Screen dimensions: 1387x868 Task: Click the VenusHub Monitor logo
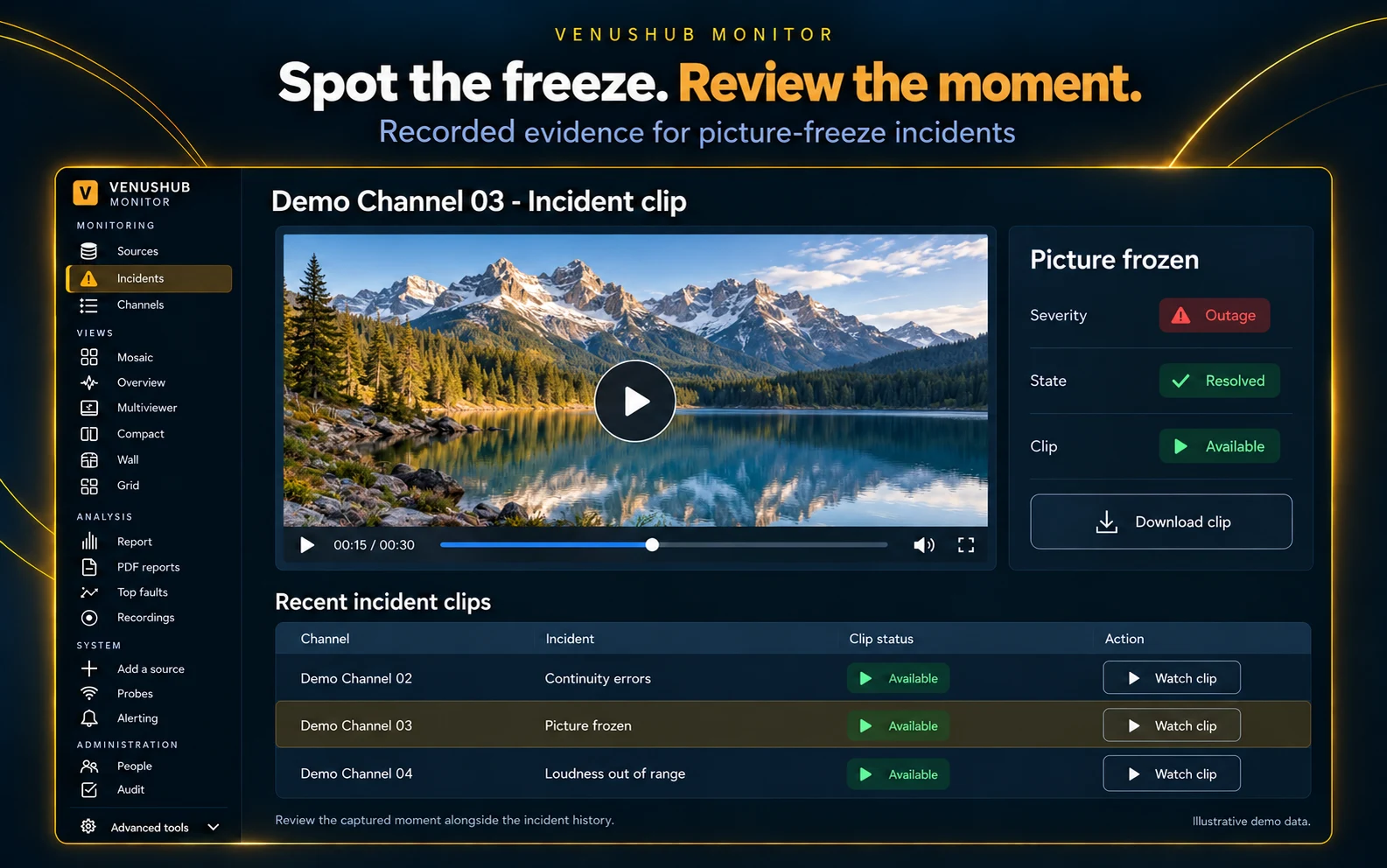point(132,193)
